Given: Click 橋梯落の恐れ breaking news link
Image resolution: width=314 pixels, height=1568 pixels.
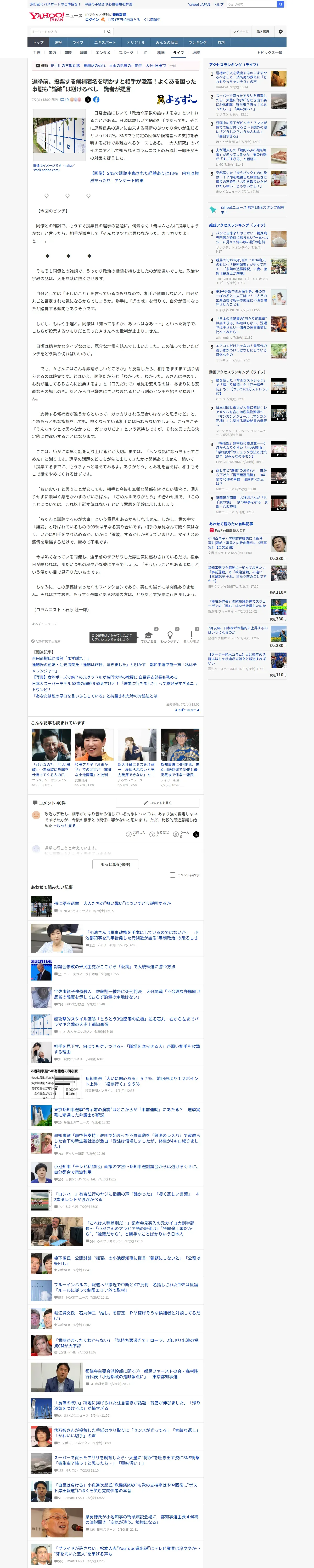Looking at the screenshot, I should pyautogui.click(x=94, y=66).
